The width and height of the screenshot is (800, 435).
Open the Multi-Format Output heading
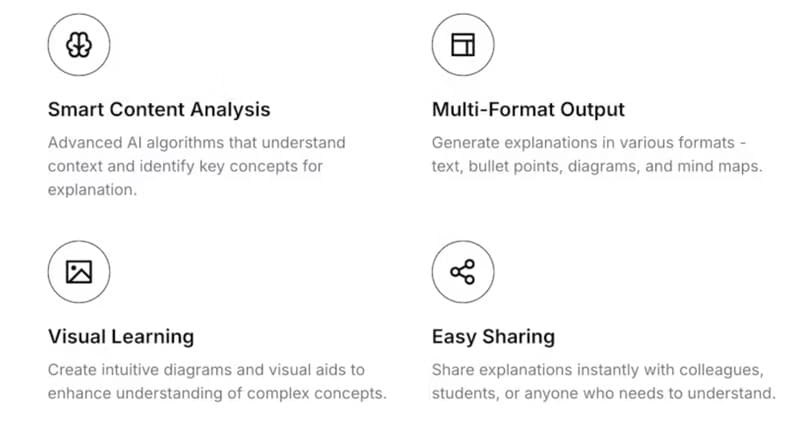[x=528, y=109]
